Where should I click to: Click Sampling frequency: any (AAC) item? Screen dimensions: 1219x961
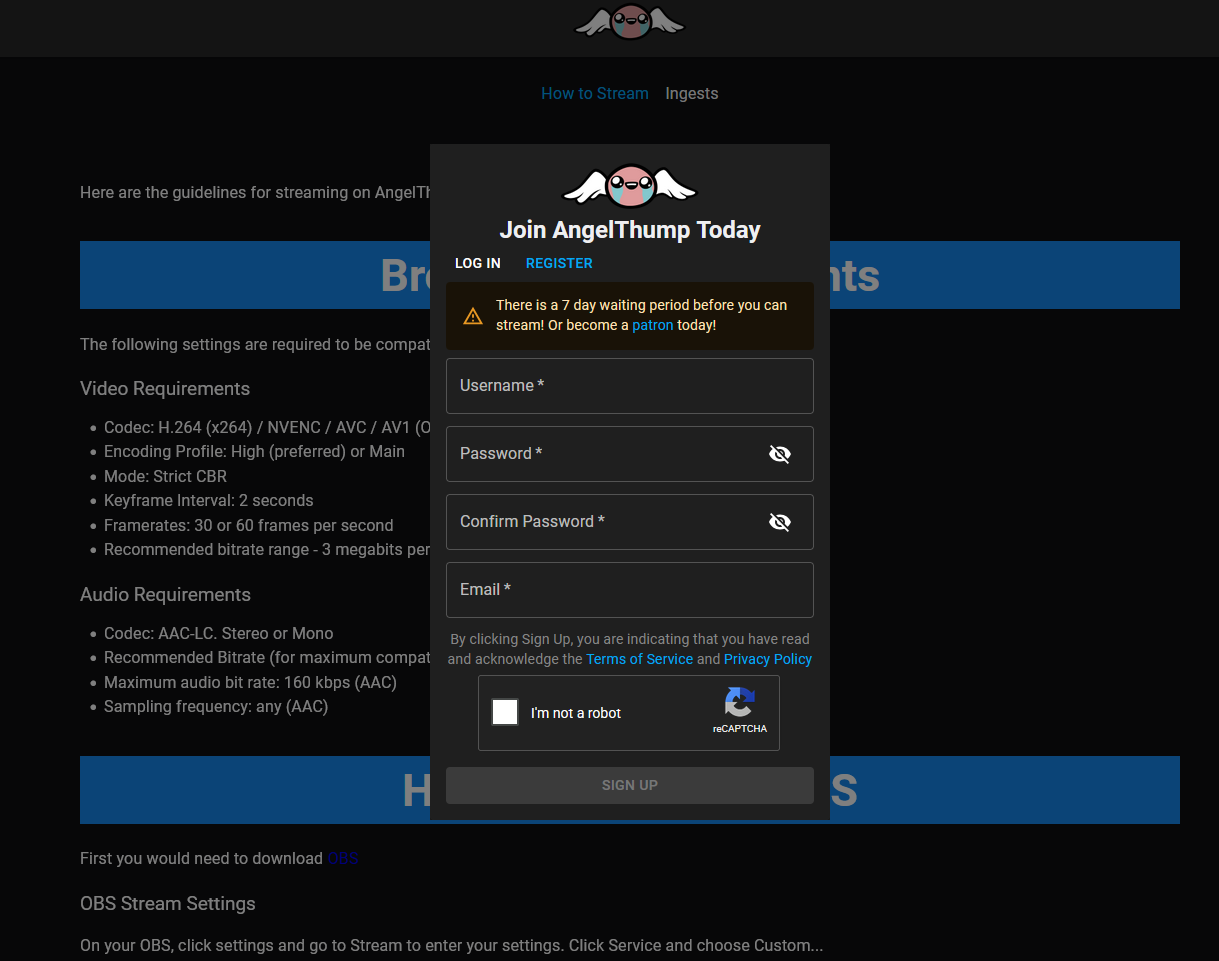(x=216, y=706)
